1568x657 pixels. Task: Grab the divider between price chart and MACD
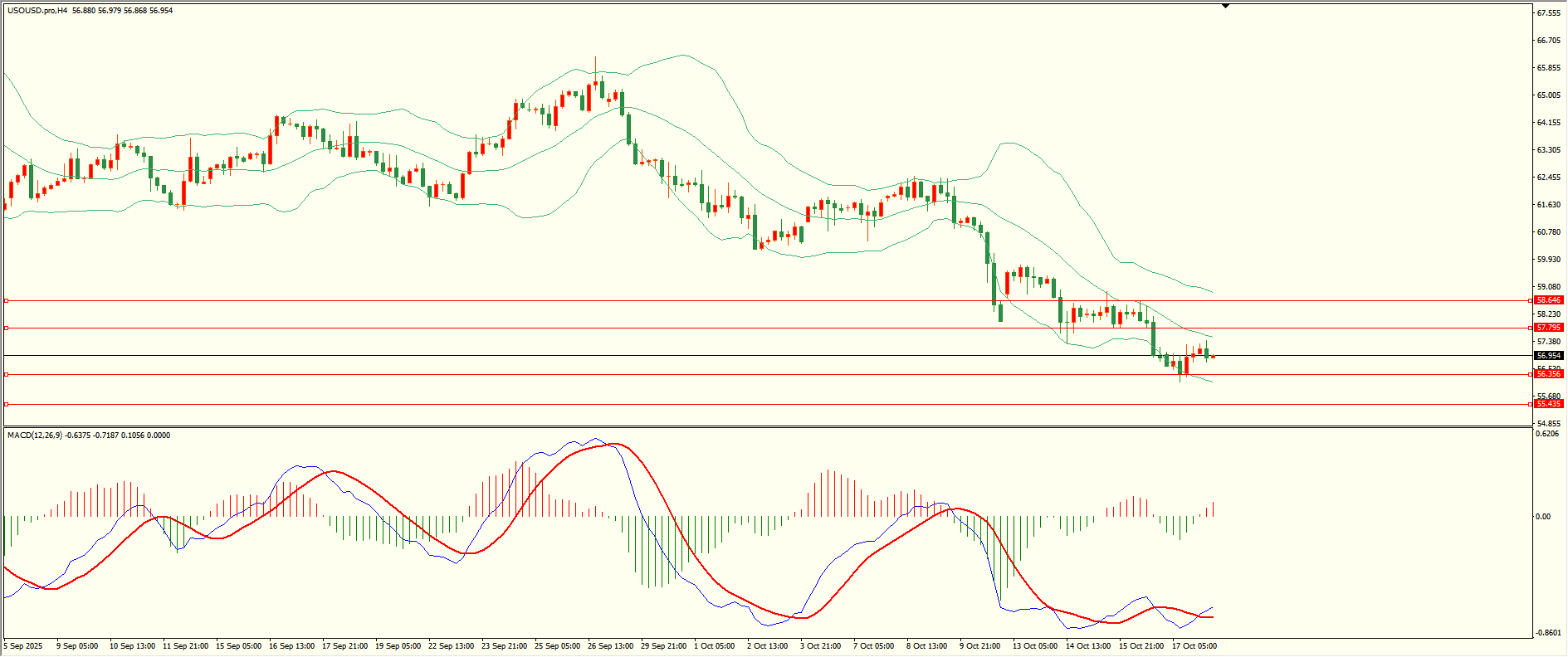(x=767, y=427)
